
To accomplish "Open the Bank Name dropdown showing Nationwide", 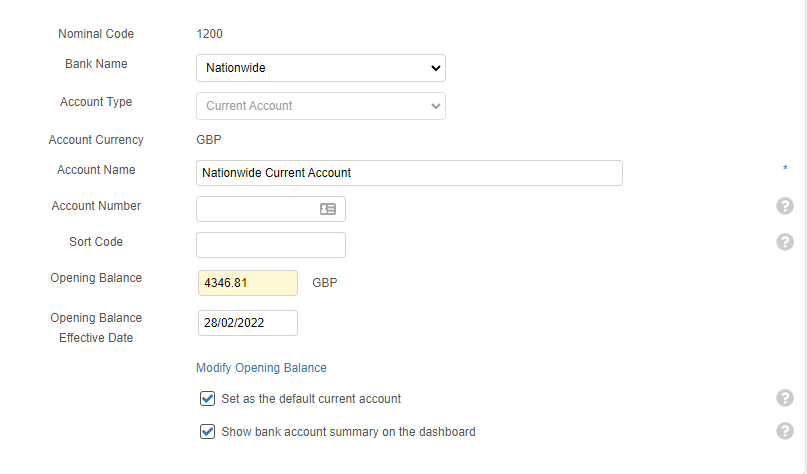I will click(x=320, y=68).
